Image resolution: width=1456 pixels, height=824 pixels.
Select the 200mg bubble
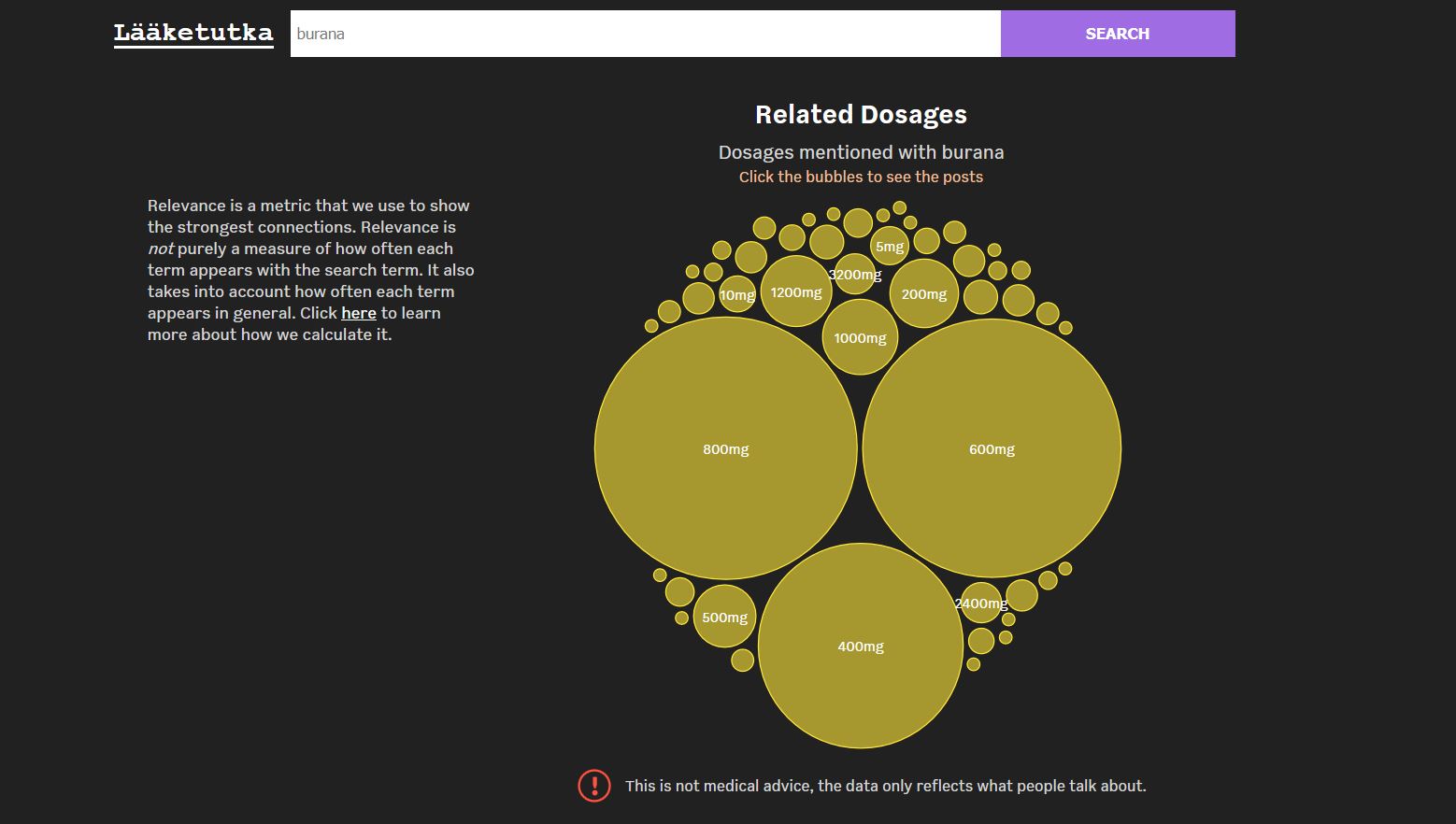(923, 293)
